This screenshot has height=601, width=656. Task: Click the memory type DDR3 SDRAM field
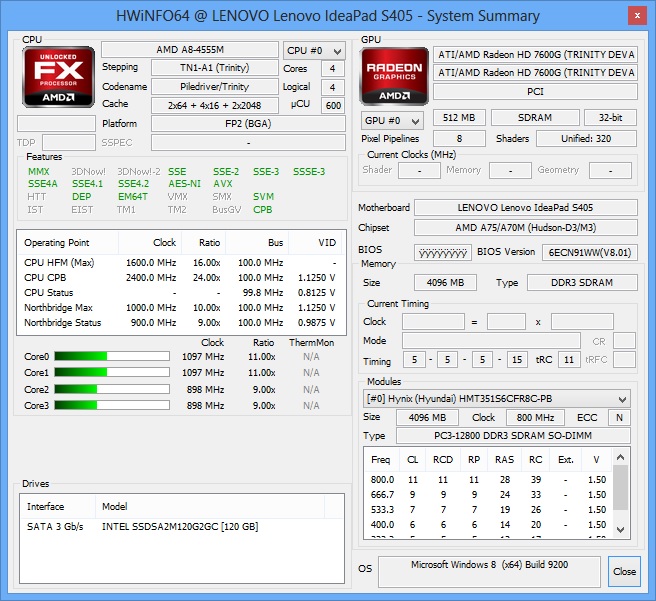[582, 283]
